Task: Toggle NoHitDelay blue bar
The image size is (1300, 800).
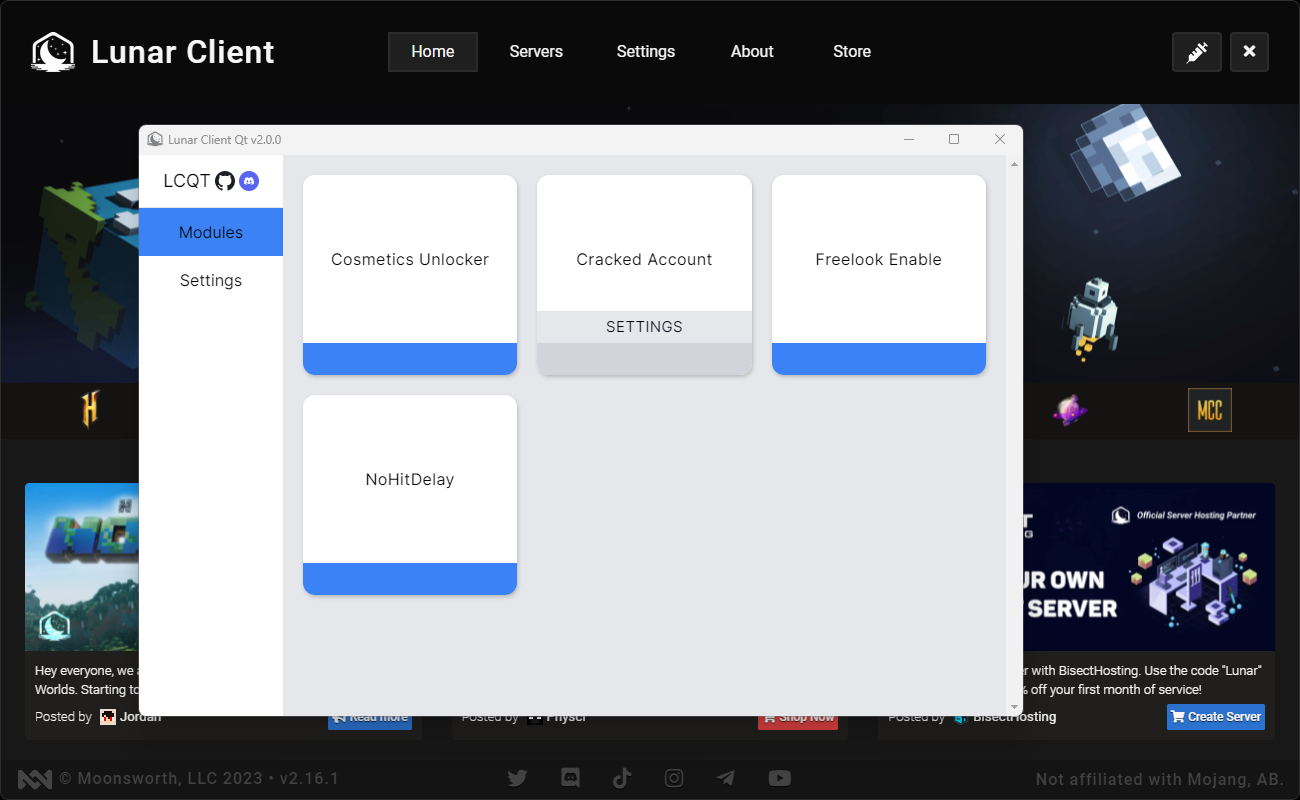Action: click(x=410, y=579)
